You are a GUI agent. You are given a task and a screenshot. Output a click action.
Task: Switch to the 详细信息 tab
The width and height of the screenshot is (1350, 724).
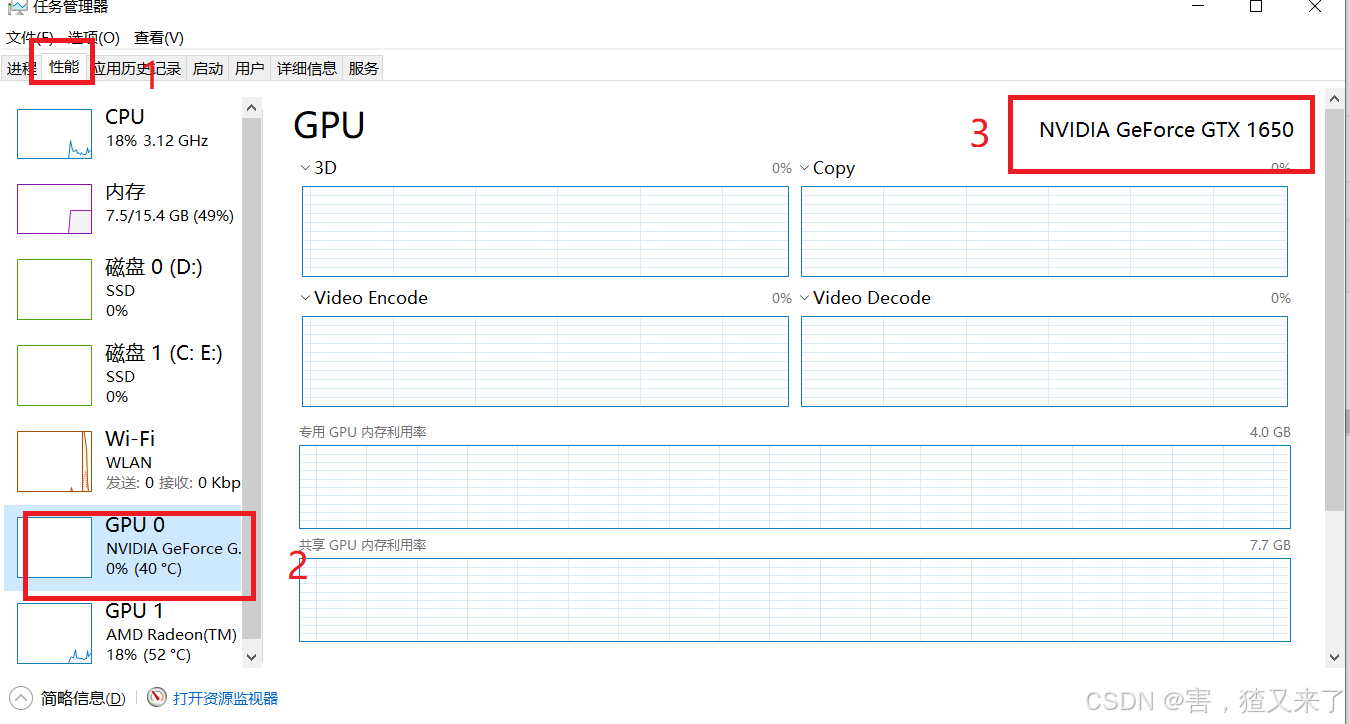click(x=307, y=68)
